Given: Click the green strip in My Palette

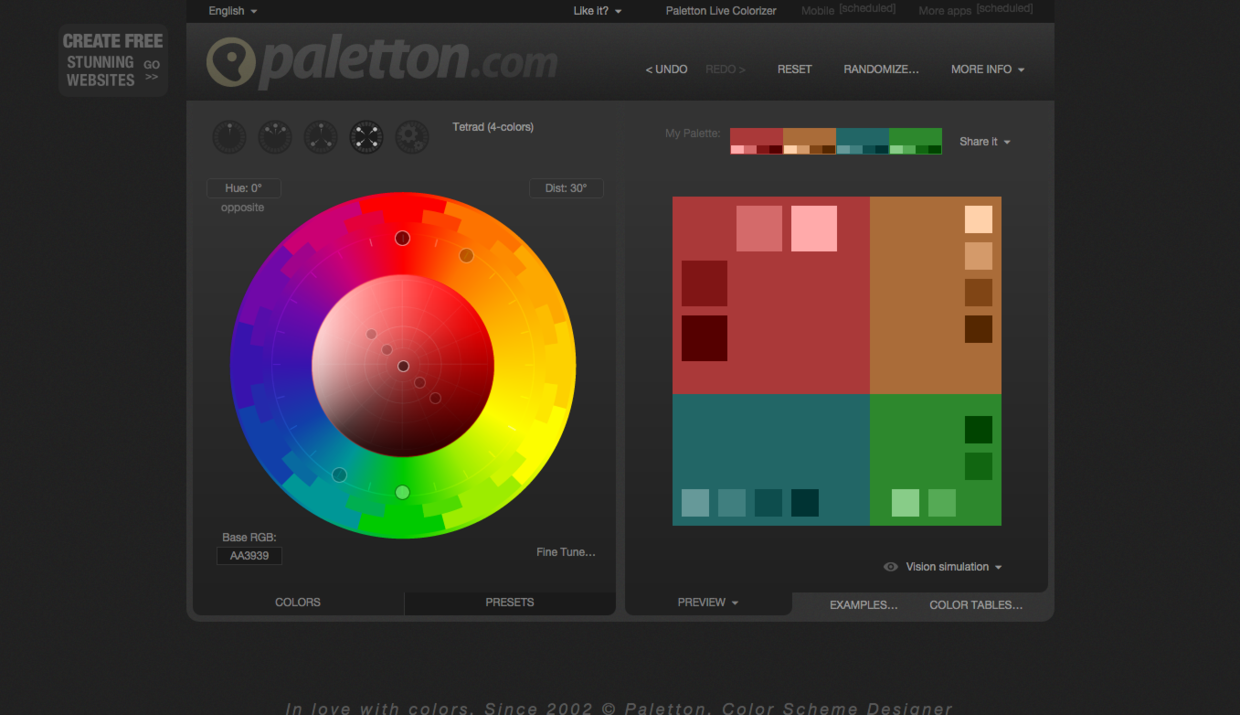Looking at the screenshot, I should click(x=915, y=141).
